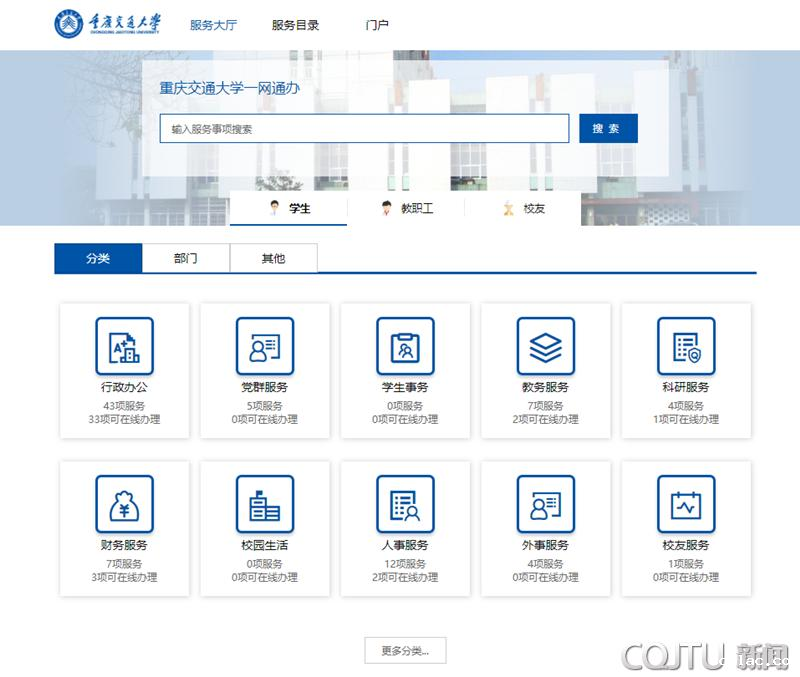This screenshot has height=677, width=800.
Task: Open the 行政办公 service icon
Action: (x=124, y=346)
